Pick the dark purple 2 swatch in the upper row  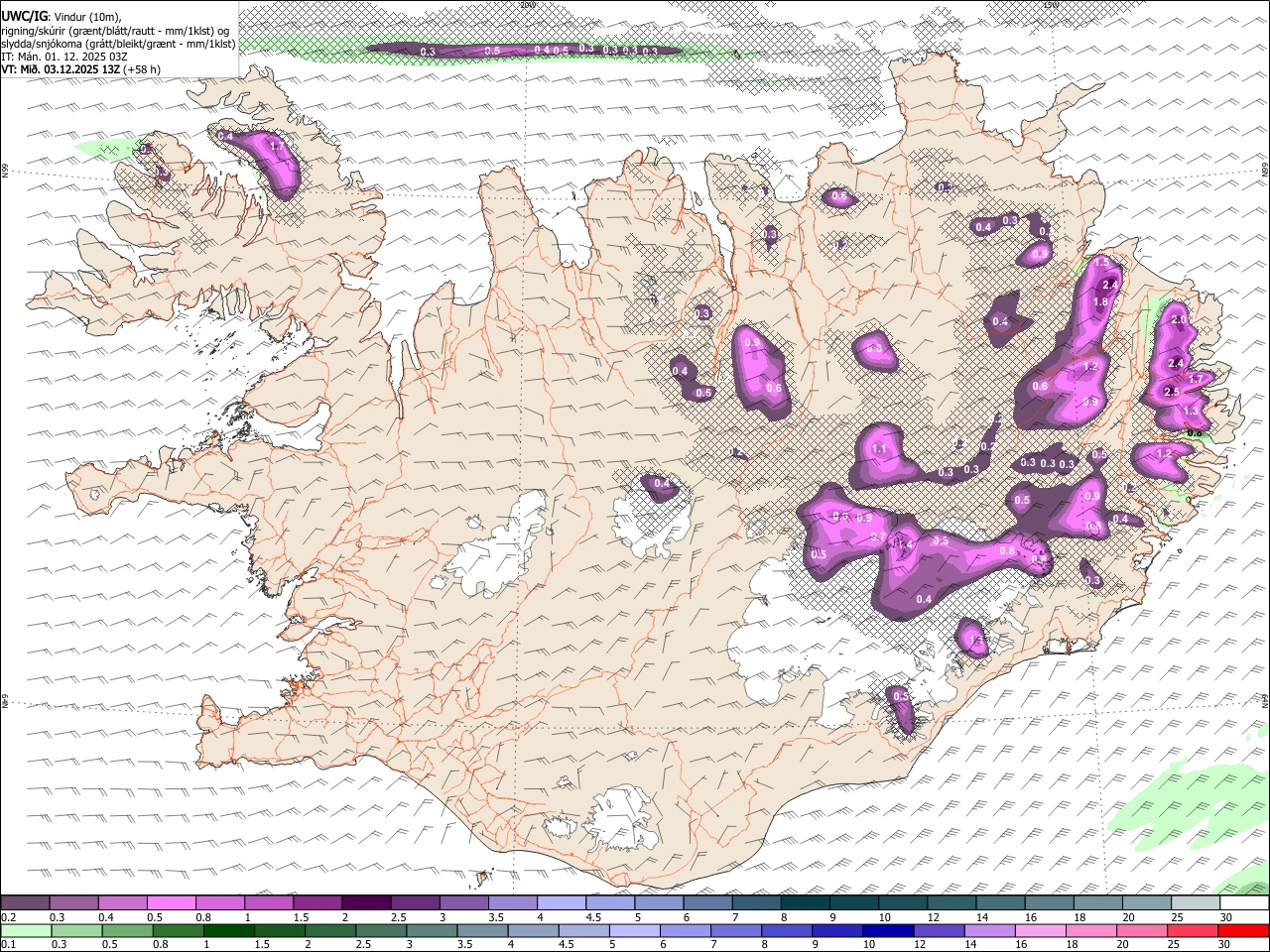366,902
